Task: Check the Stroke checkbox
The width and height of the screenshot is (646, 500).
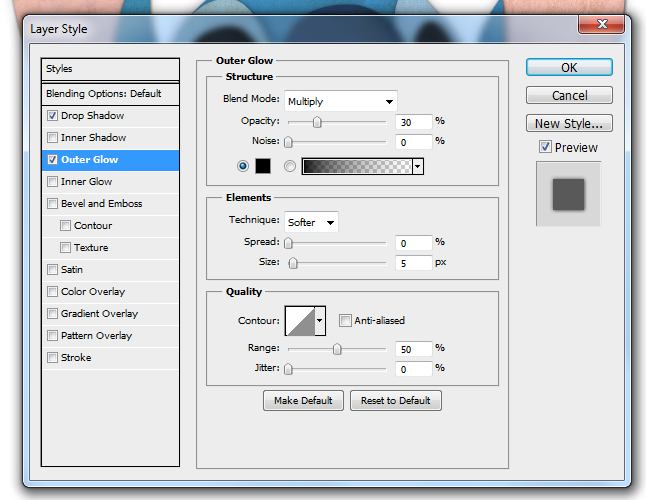Action: pos(52,357)
